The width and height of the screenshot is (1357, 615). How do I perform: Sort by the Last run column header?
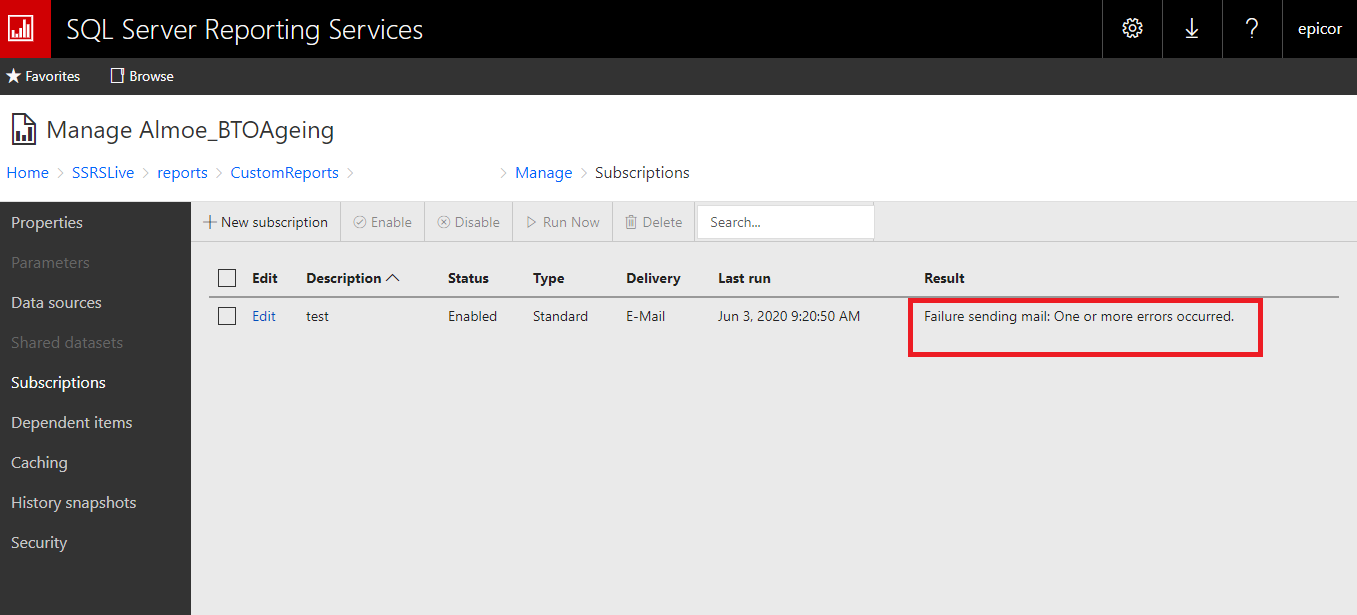744,278
